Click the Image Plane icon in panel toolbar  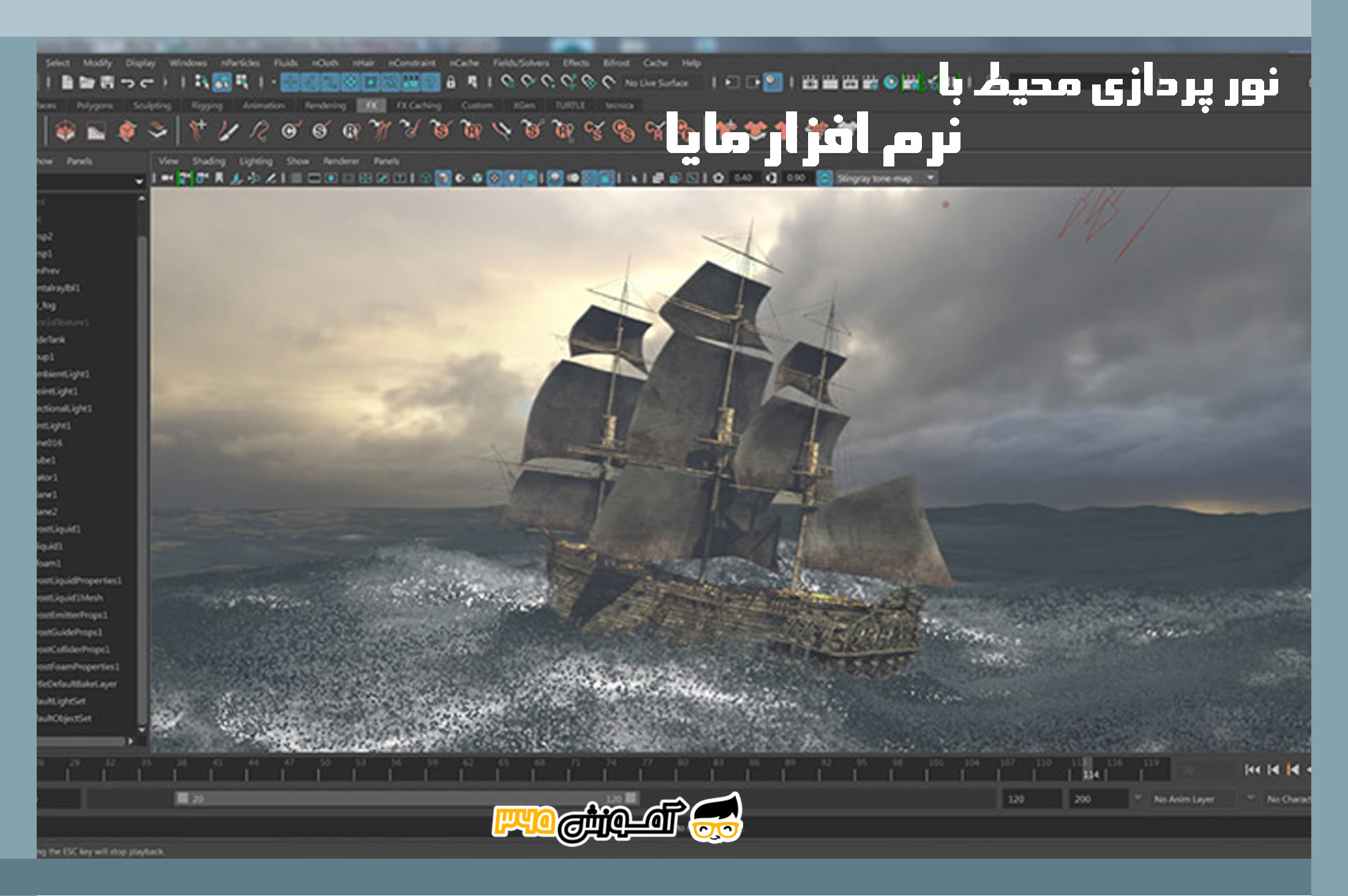coord(236,178)
